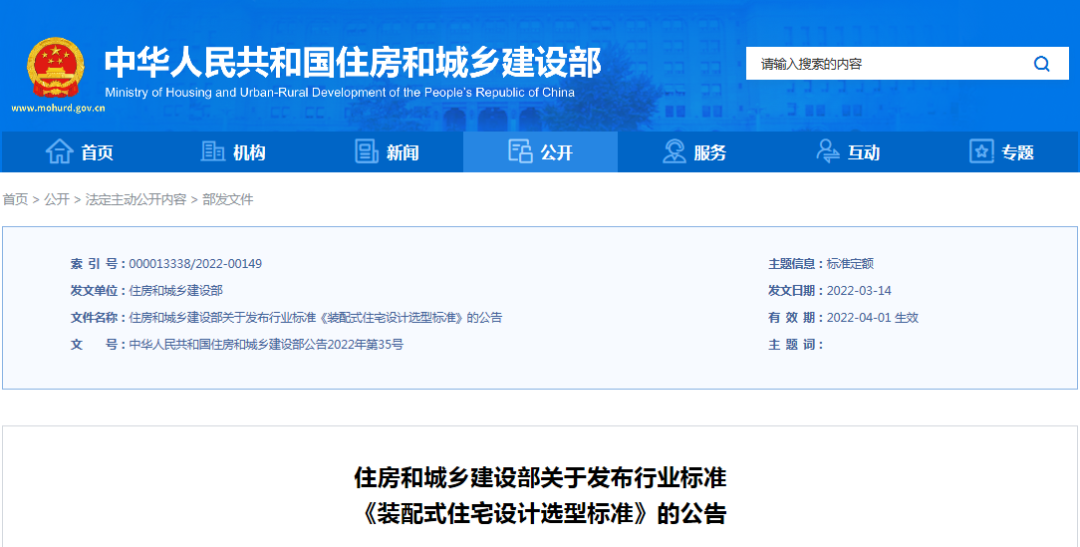
Task: Open the 互动 navigation tab
Action: [x=849, y=152]
